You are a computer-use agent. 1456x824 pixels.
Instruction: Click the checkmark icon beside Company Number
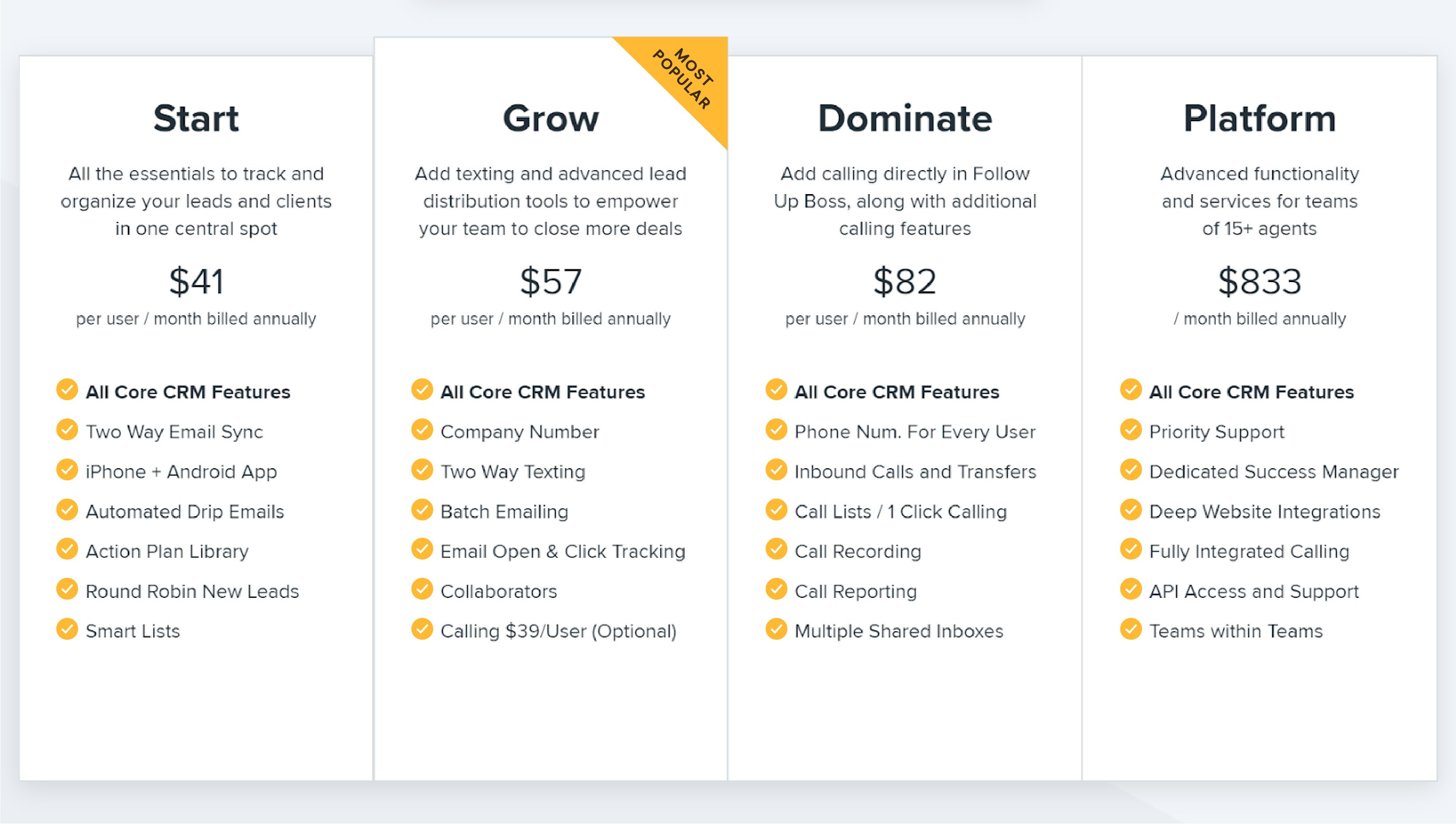pos(422,430)
